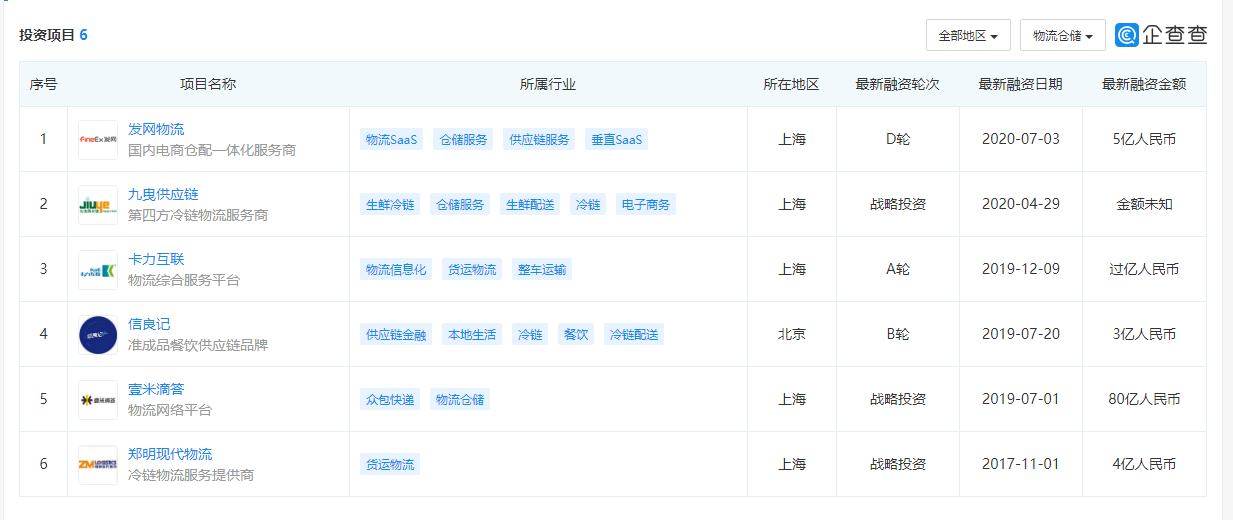Click the 货运物流 tag in 郑明现代物流 row
Viewport: 1233px width, 520px height.
(x=390, y=465)
